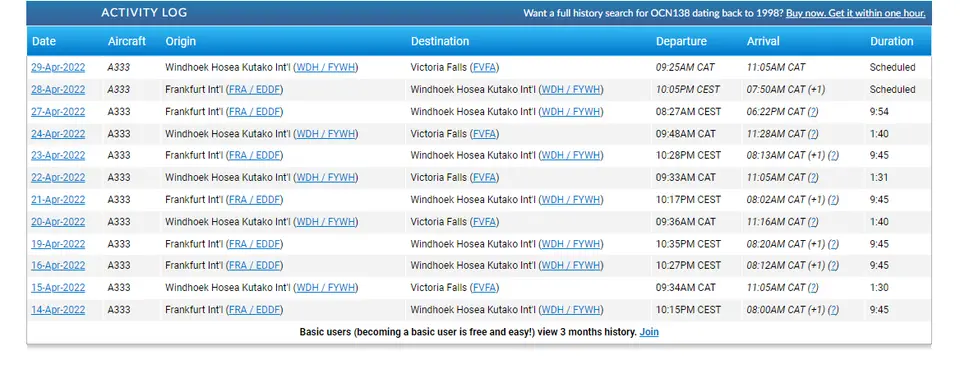Click arrival question mark in 21-Apr row
Viewport: 960px width, 365px height.
tap(833, 200)
